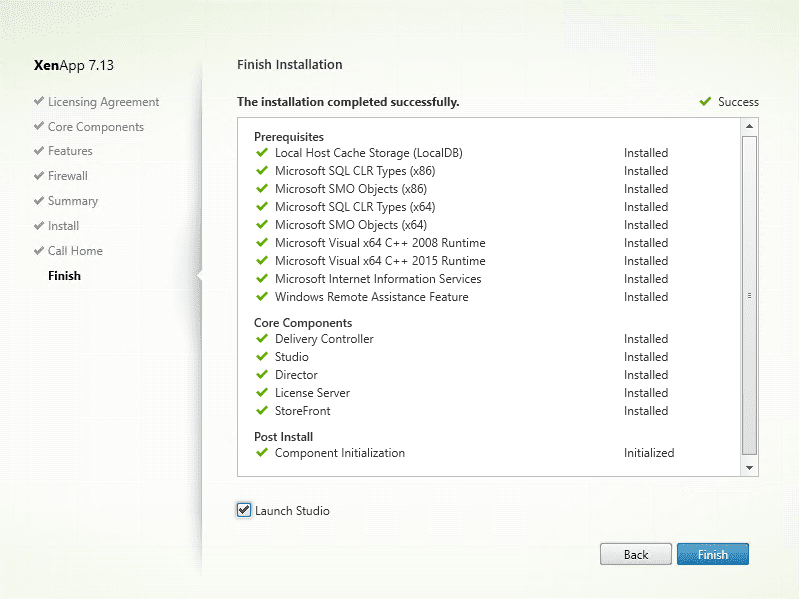Click the Finish button

click(712, 554)
